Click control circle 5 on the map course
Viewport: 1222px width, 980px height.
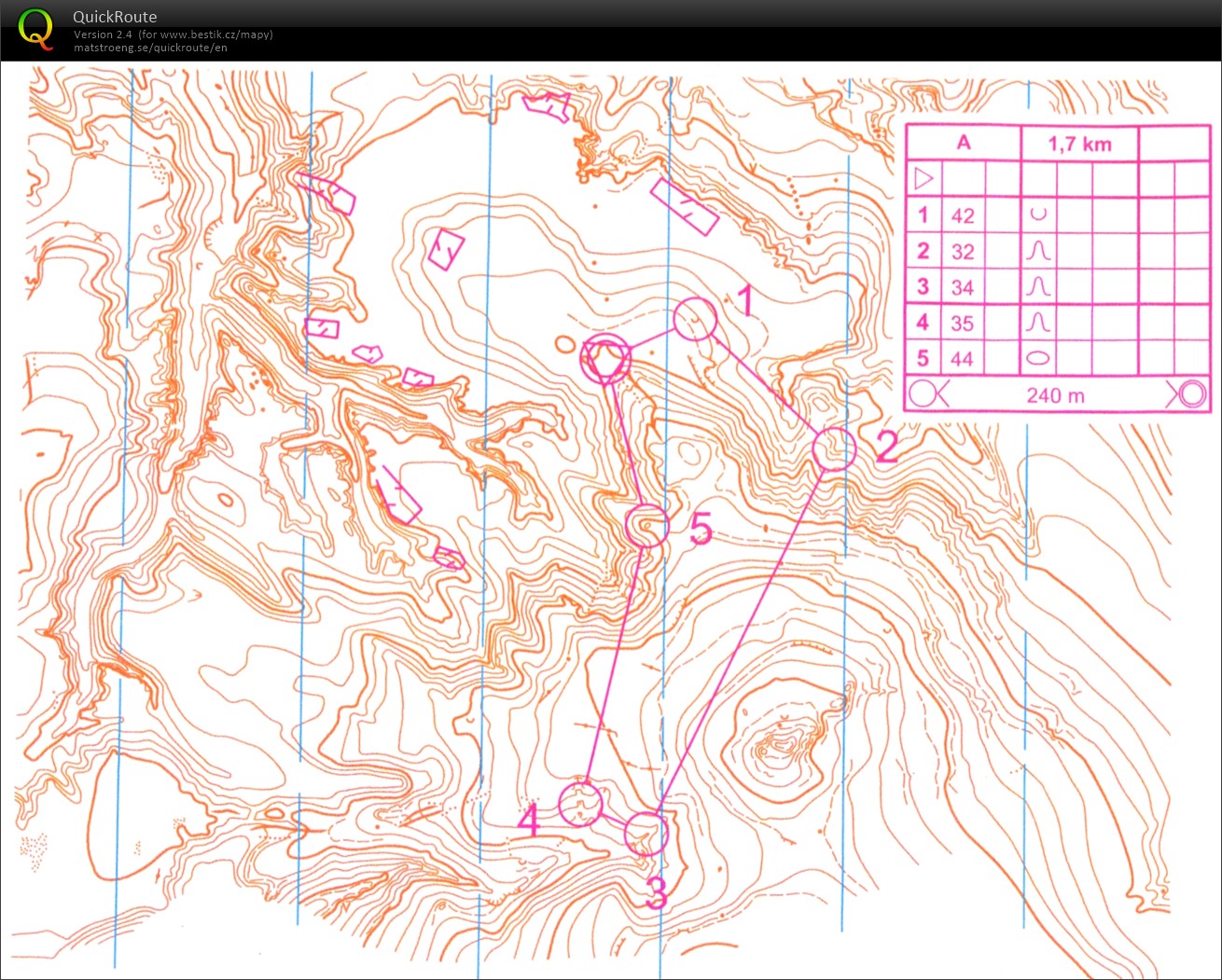(646, 527)
